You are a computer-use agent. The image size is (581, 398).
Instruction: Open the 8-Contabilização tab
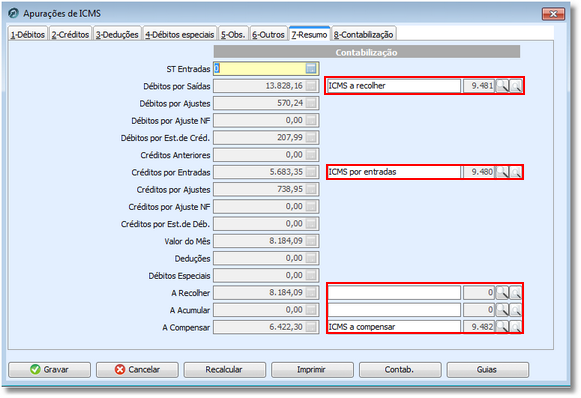(x=363, y=34)
